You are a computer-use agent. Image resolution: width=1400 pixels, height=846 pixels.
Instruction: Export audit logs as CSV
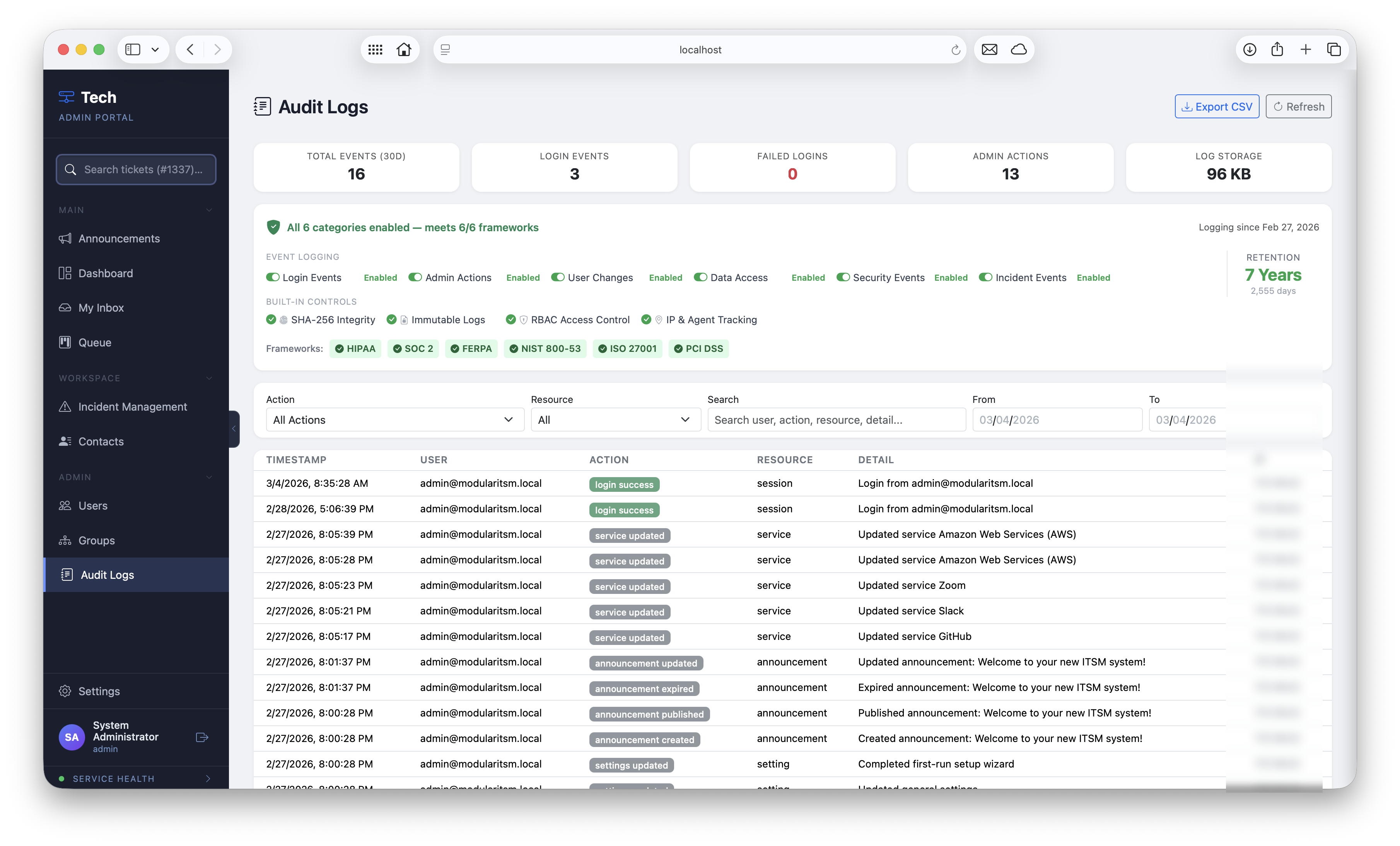coord(1216,106)
